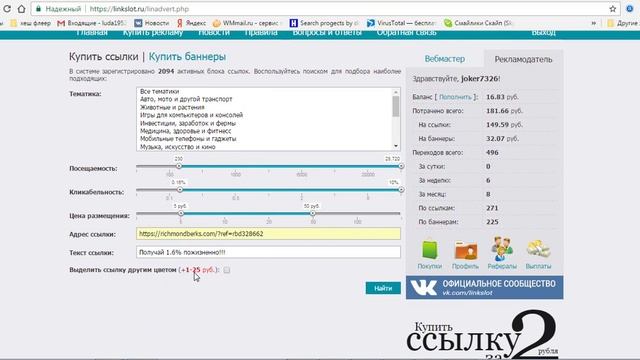
Task: Click the Тематика list scroll down arrow
Action: [x=396, y=146]
